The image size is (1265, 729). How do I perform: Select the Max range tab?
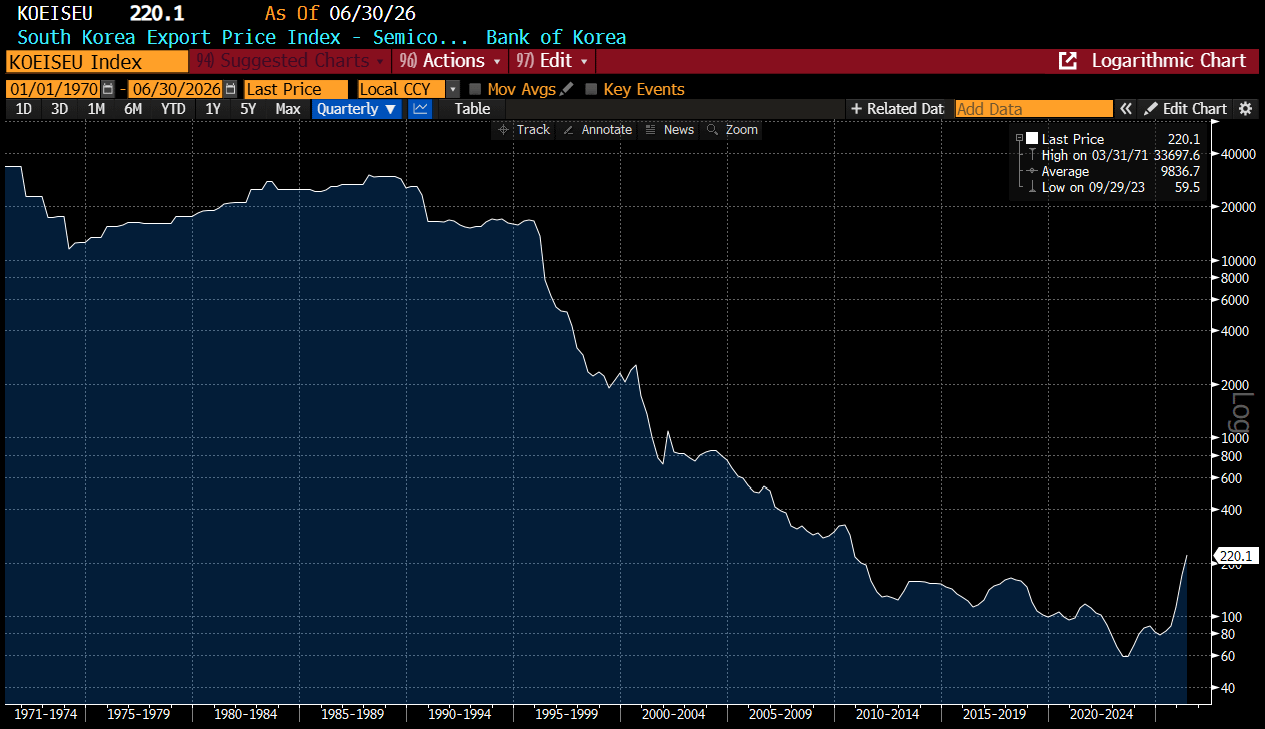(288, 108)
